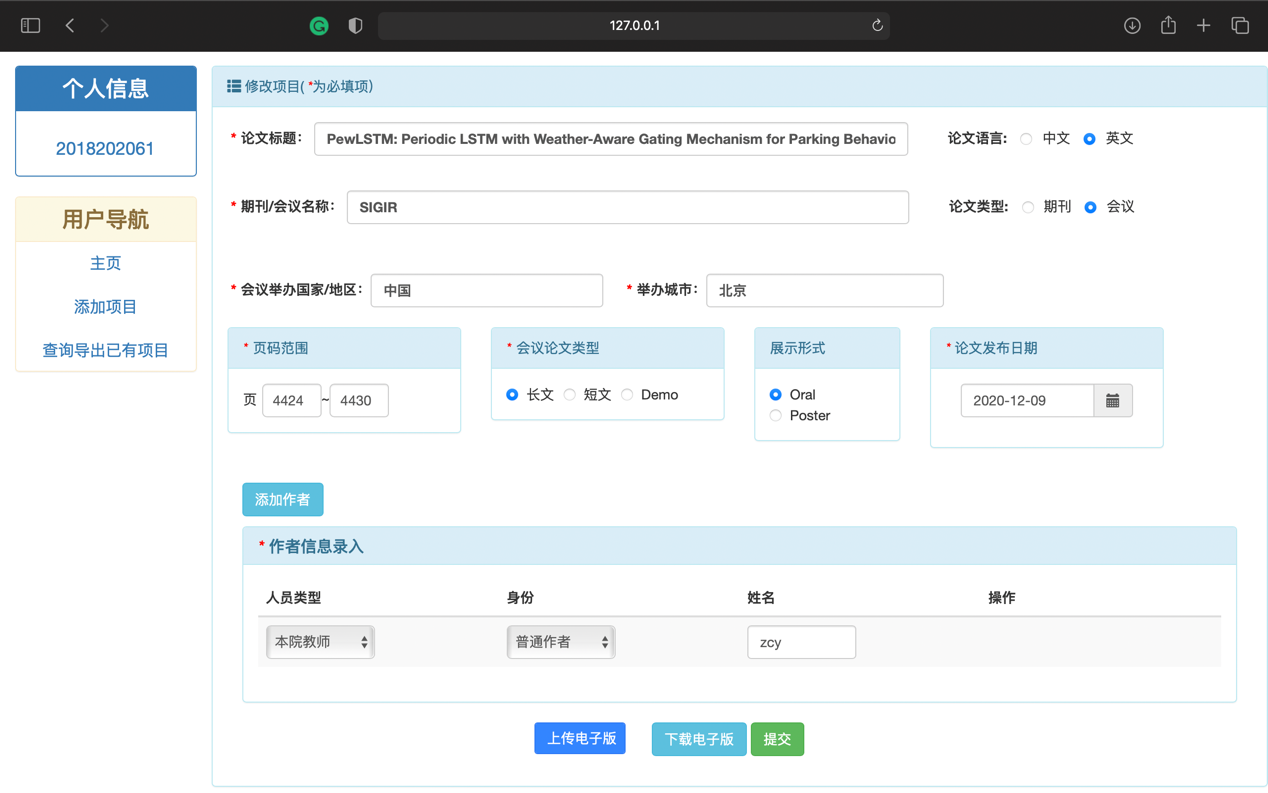
Task: Click the 个人信息 panel header
Action: (x=106, y=89)
